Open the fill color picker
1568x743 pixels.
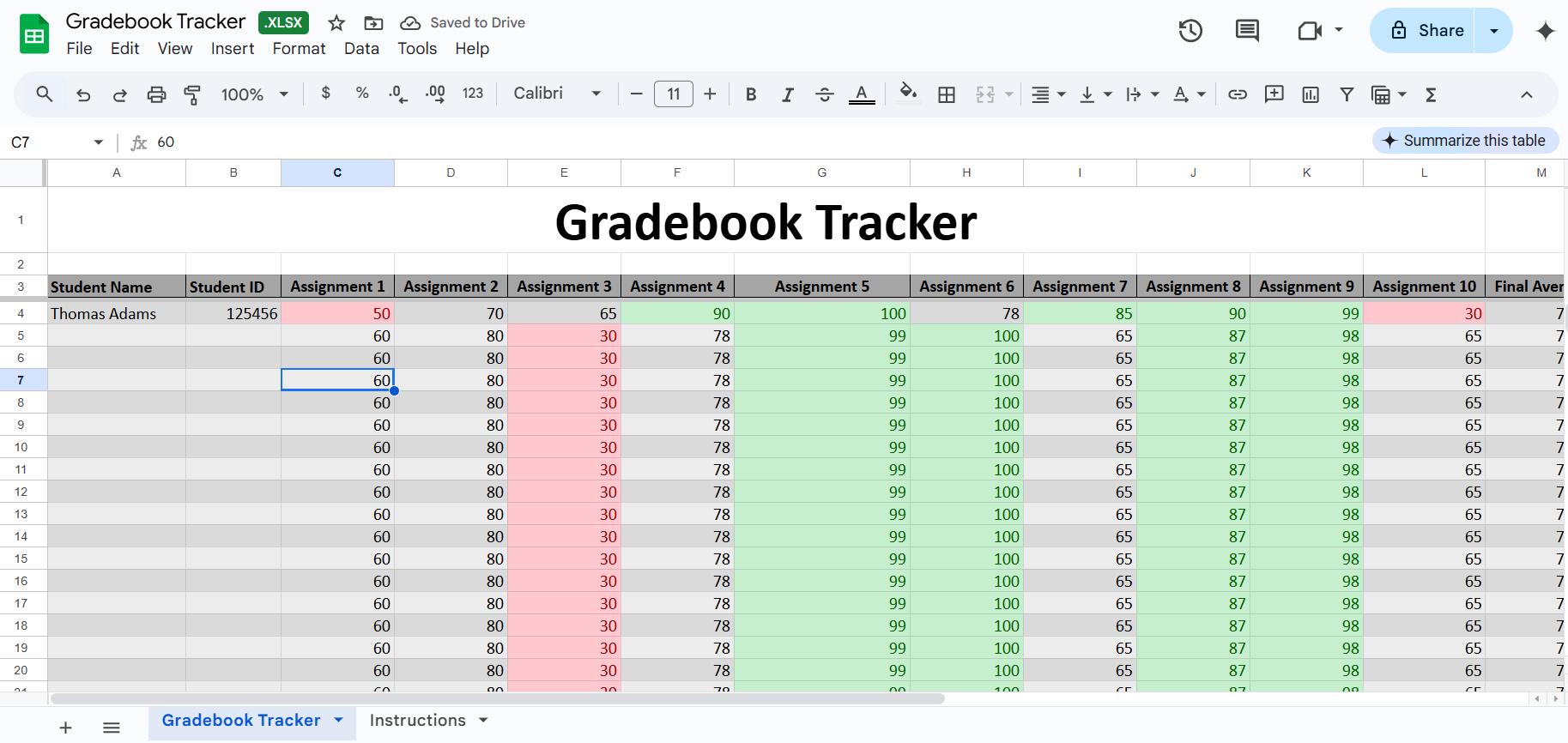[908, 93]
